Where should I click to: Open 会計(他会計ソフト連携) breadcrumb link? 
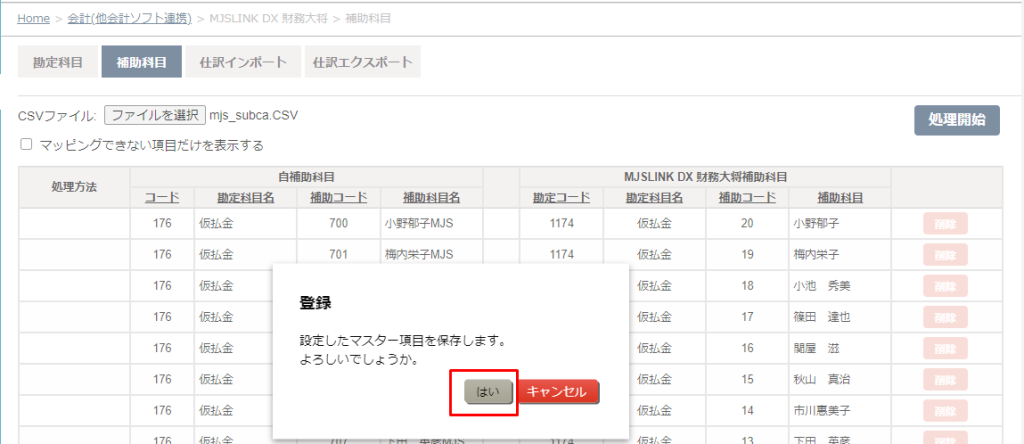pyautogui.click(x=129, y=18)
